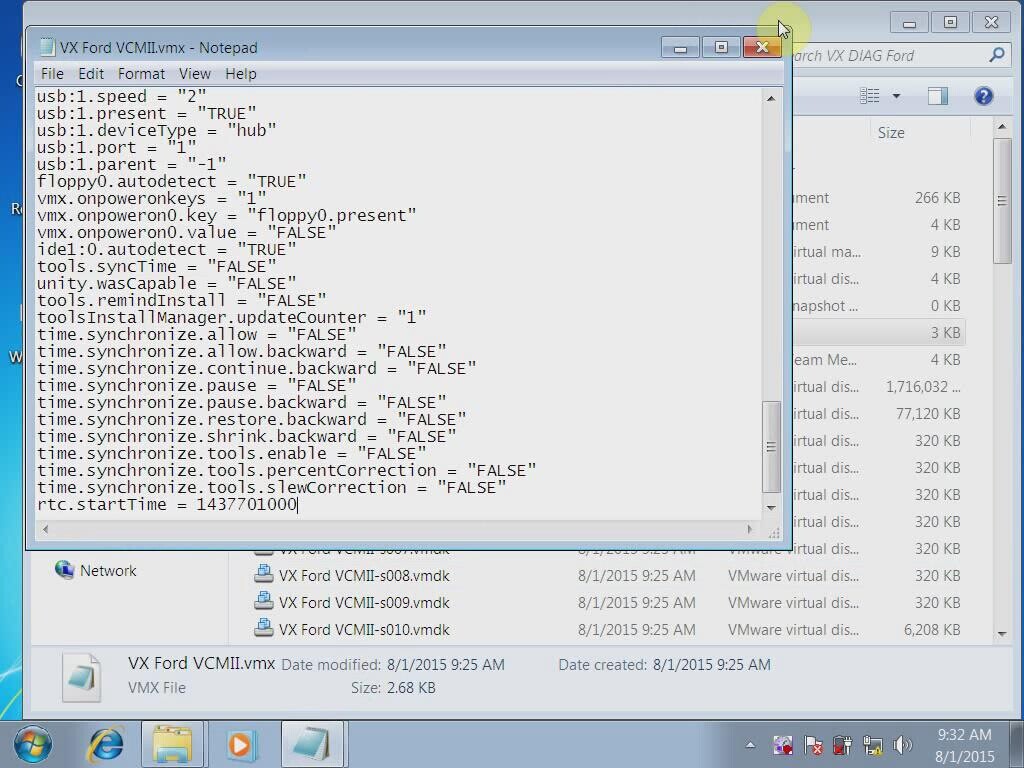
Task: Sort by Size column header
Action: coord(891,133)
